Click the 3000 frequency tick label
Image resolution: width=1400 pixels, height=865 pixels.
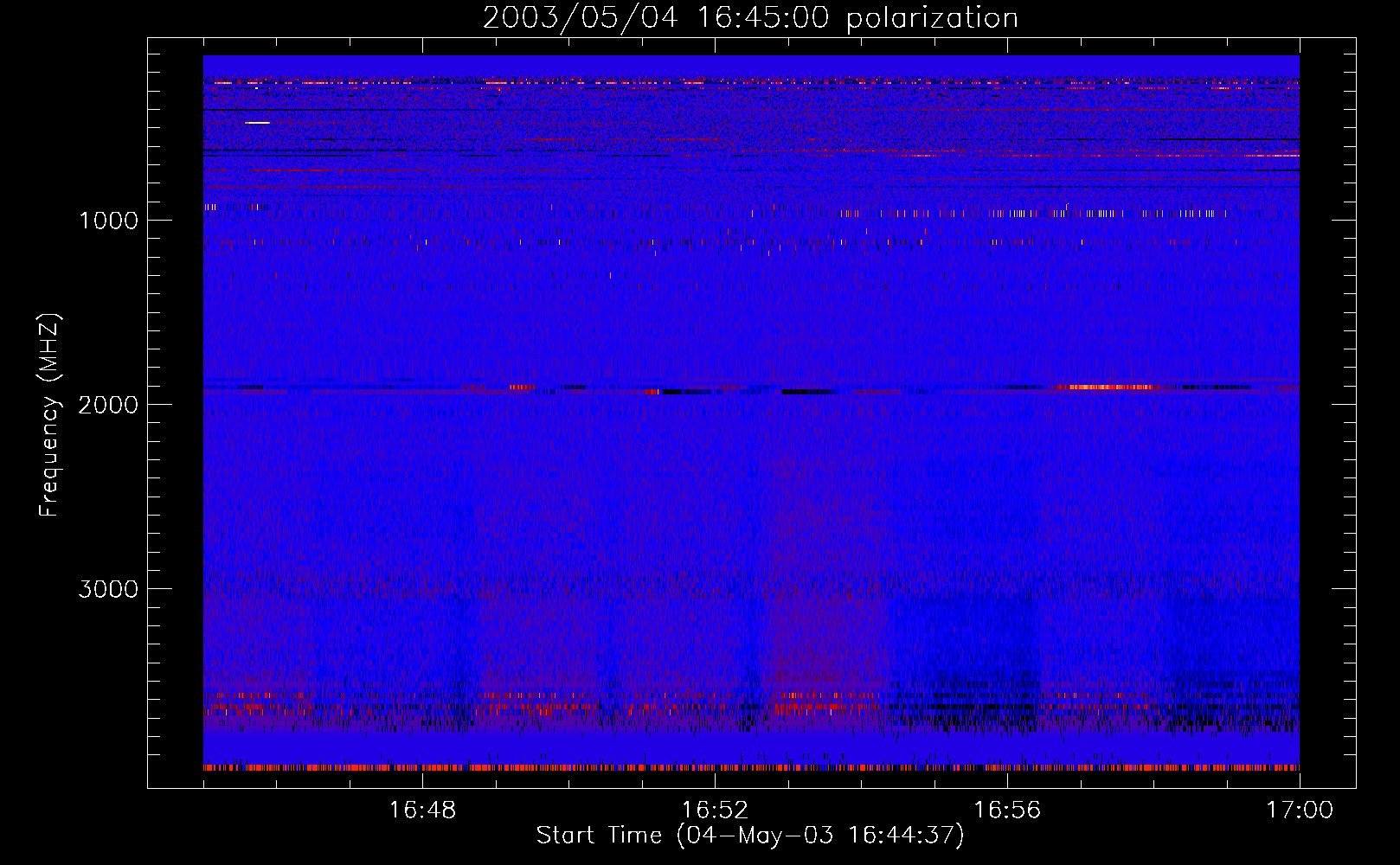pyautogui.click(x=108, y=589)
